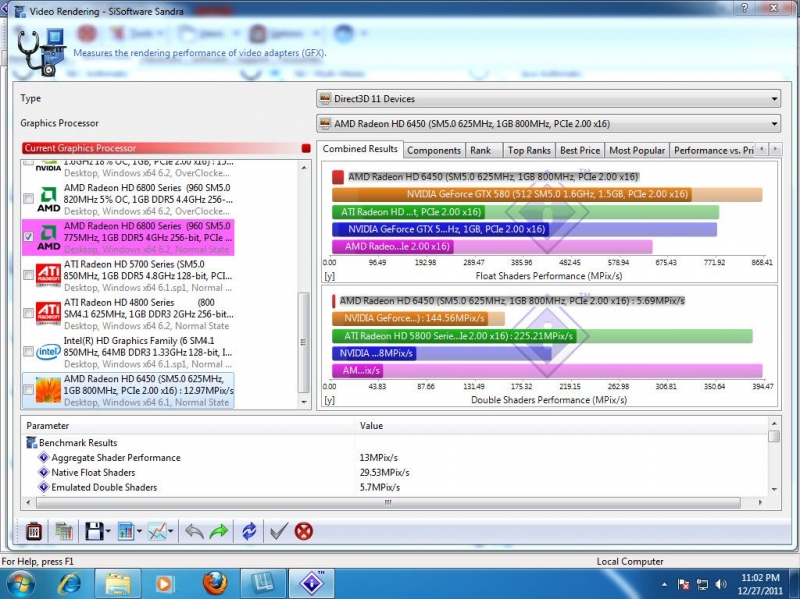Image resolution: width=800 pixels, height=599 pixels.
Task: Open the Windows Start menu
Action: tap(19, 584)
